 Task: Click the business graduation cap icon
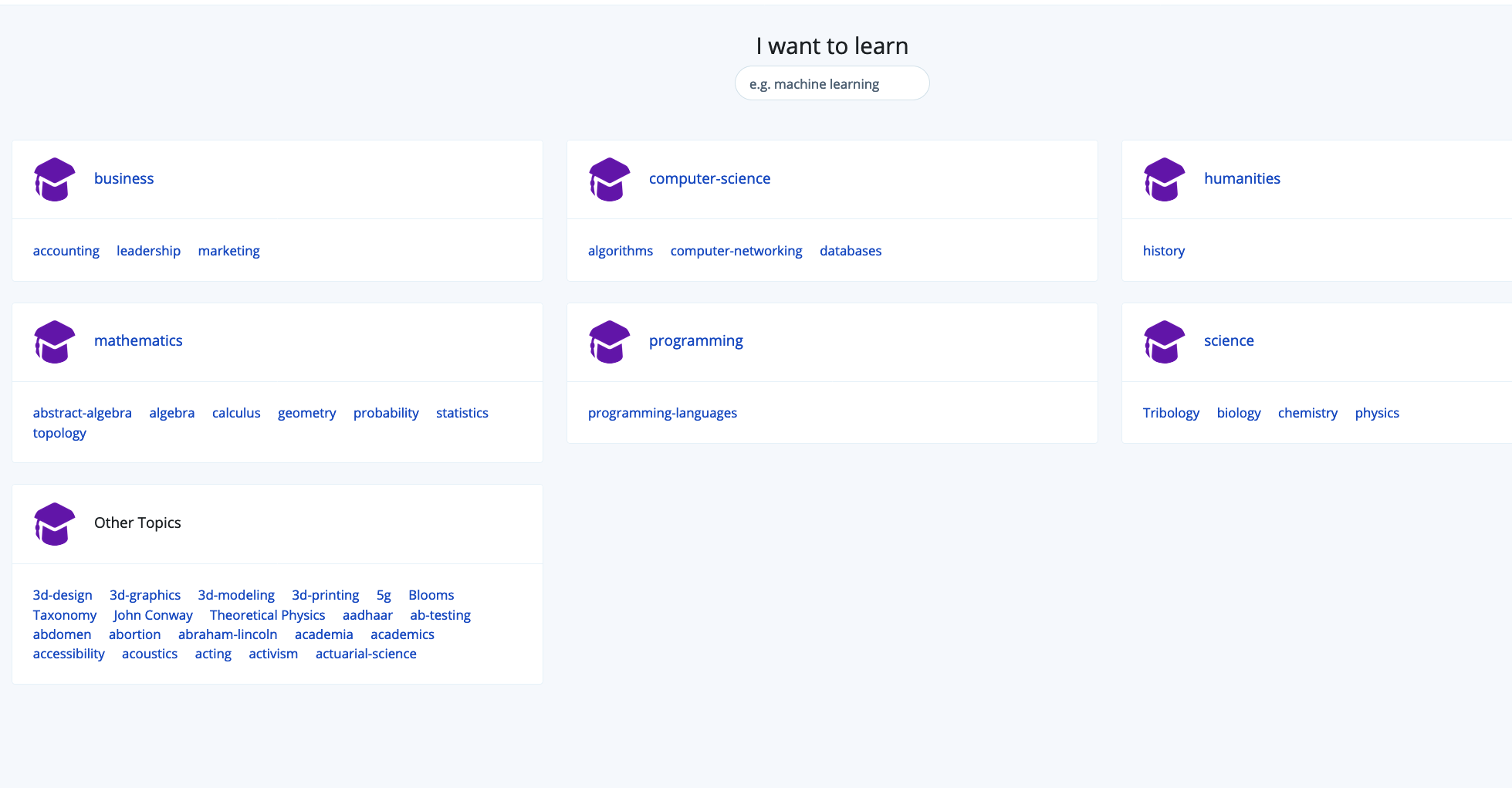click(55, 179)
